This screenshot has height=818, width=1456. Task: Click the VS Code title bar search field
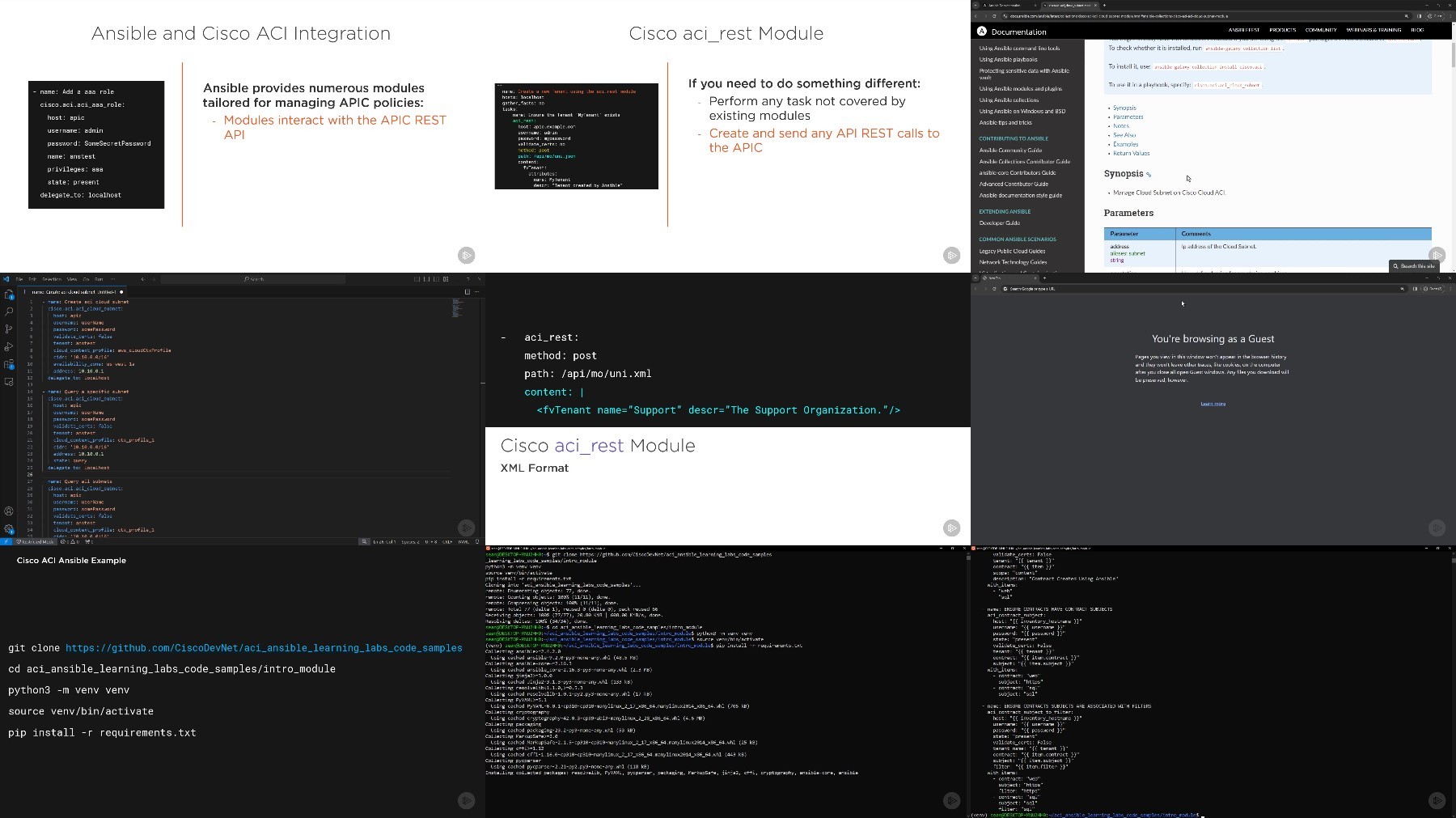pos(254,279)
